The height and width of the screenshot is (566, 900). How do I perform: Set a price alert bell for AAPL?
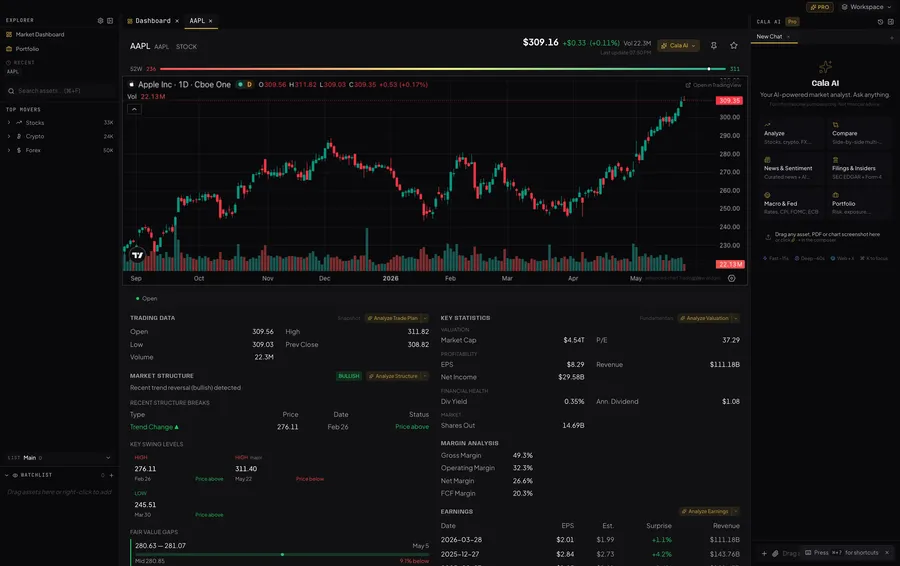[713, 45]
